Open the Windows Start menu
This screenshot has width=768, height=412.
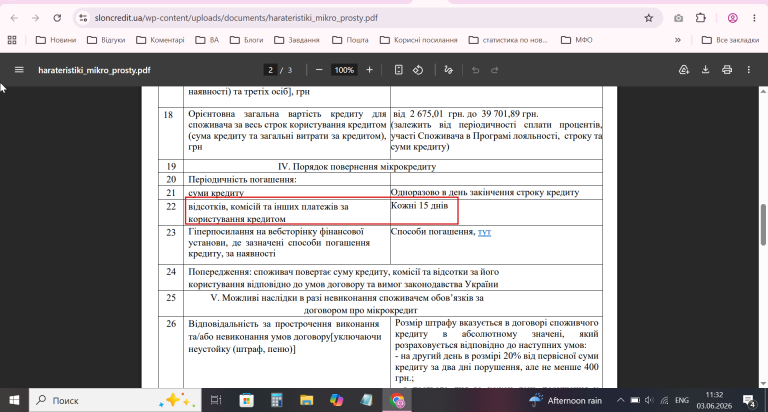point(14,400)
